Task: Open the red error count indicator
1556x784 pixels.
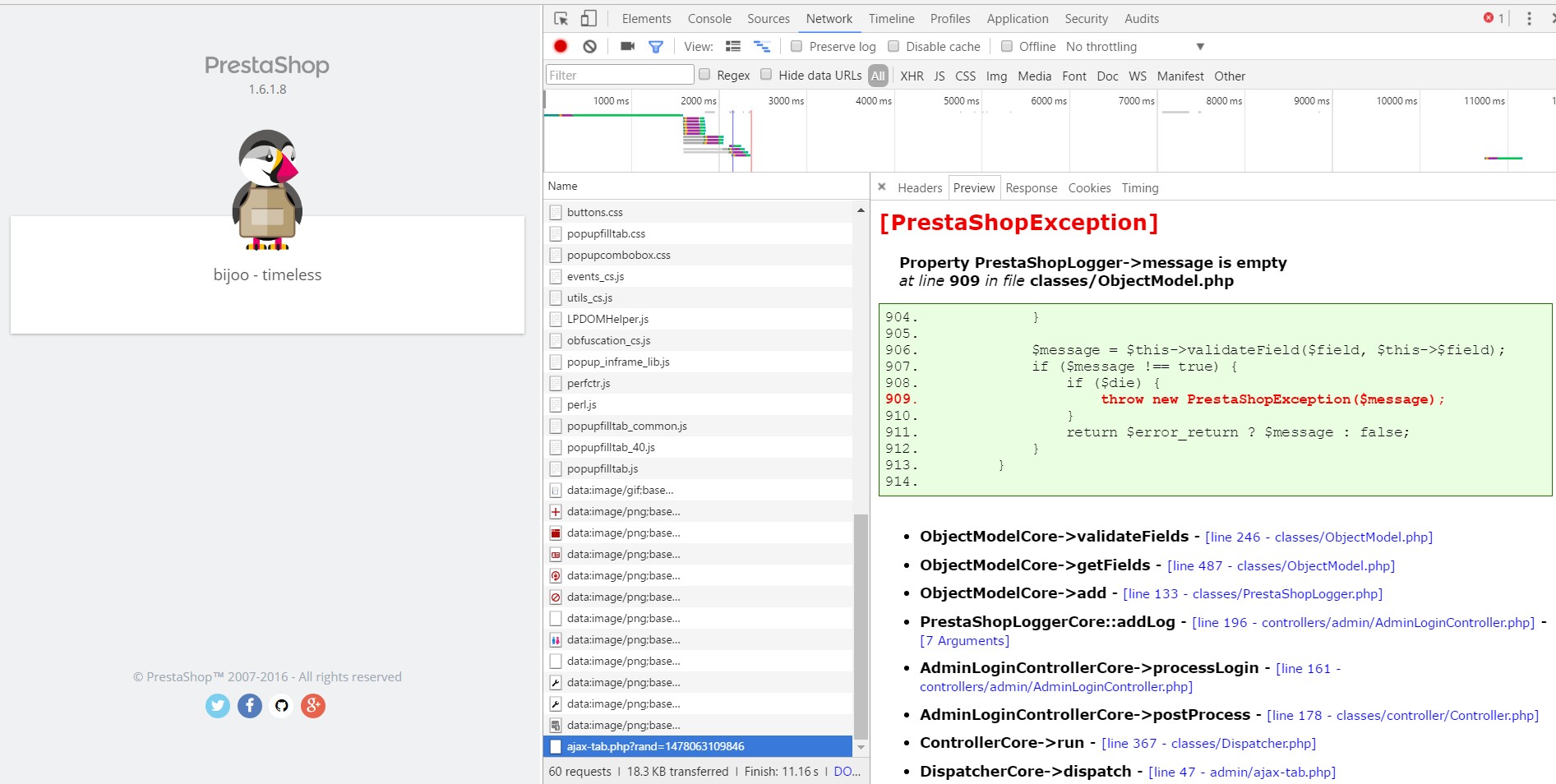Action: [x=1494, y=18]
